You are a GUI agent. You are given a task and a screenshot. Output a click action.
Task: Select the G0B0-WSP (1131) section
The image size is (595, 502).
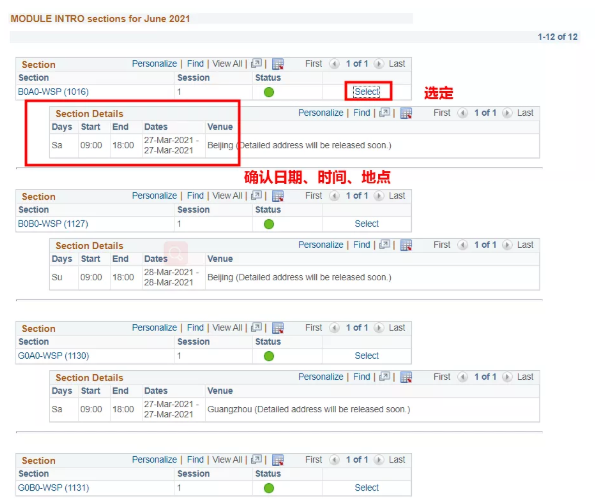[367, 488]
